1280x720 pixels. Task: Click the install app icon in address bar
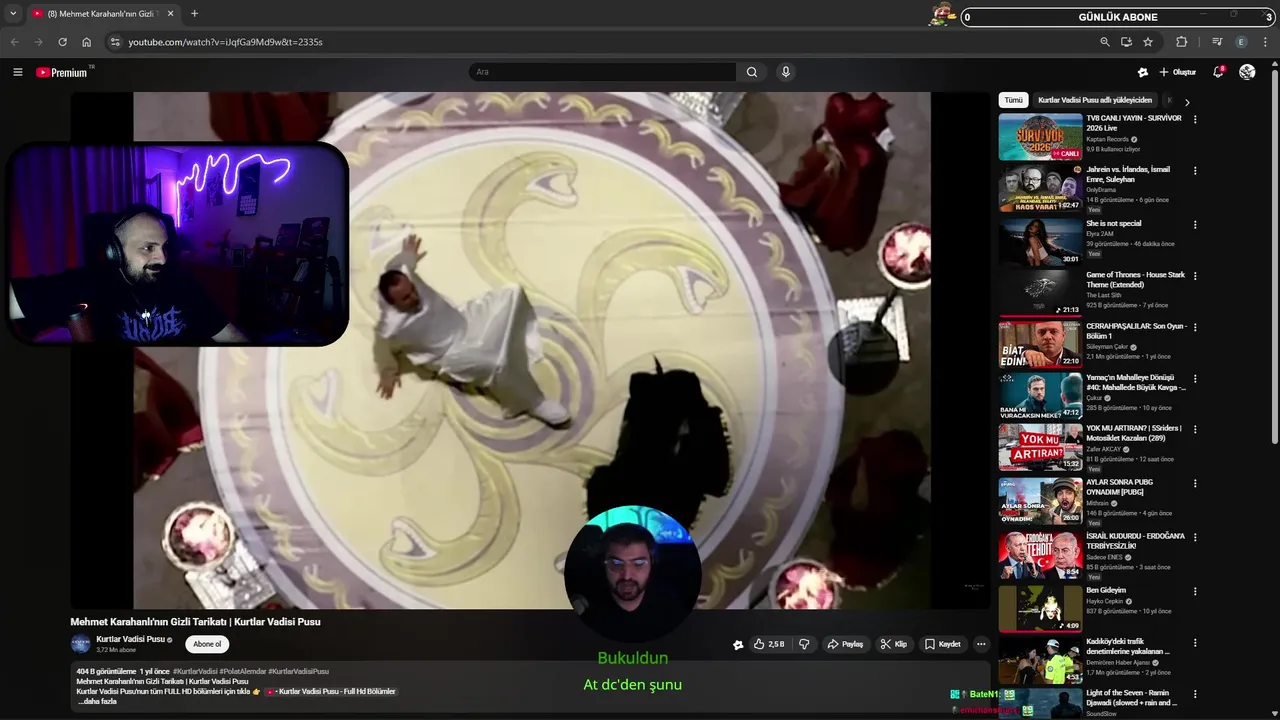click(x=1126, y=42)
